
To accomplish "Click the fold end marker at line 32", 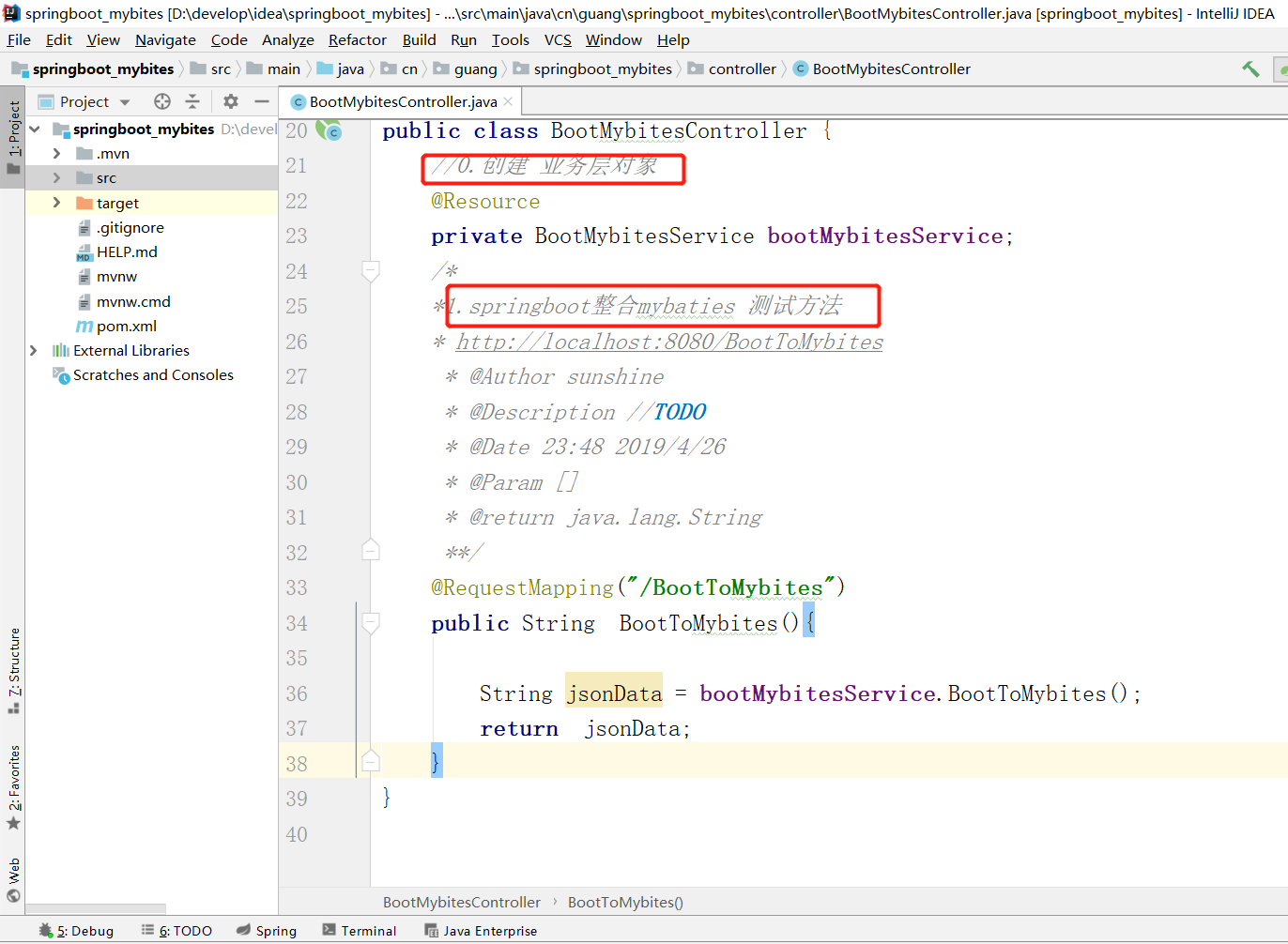I will [371, 550].
